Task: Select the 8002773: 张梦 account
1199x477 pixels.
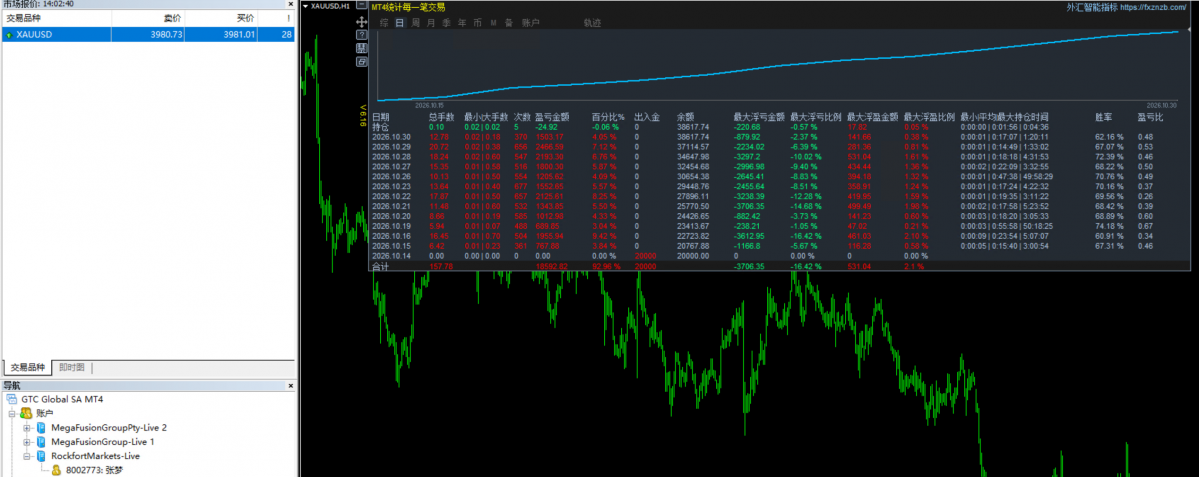Action: click(94, 470)
